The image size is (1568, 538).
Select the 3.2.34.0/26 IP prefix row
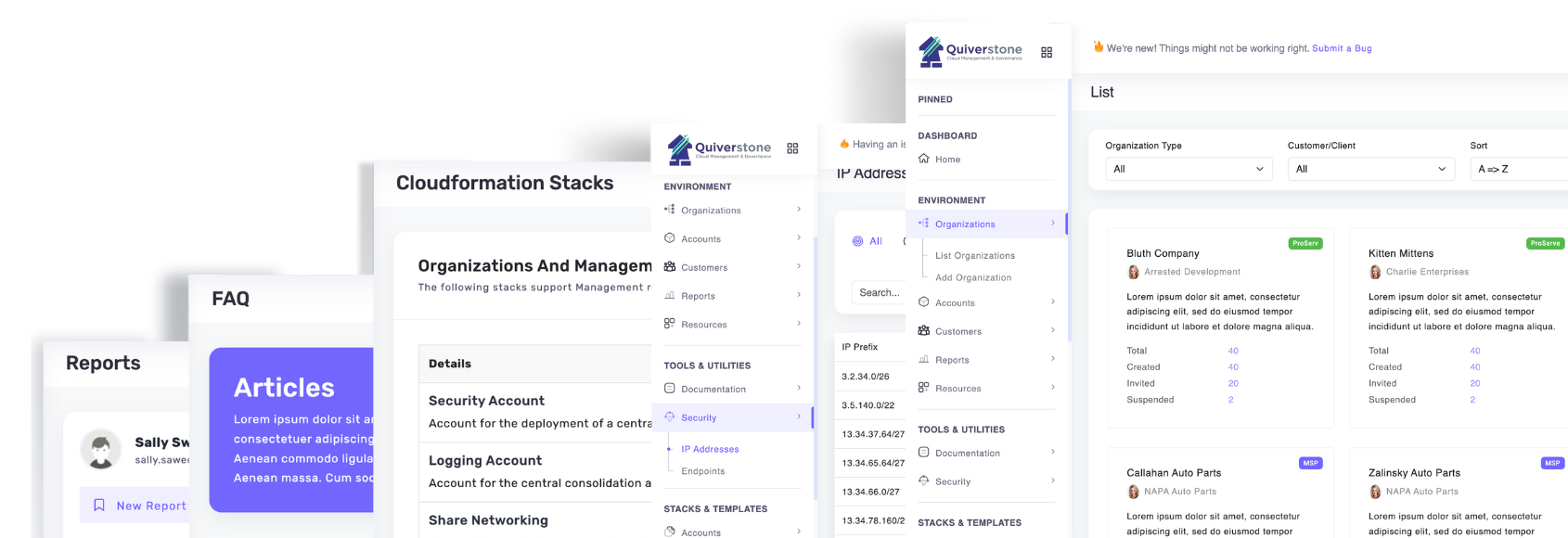[x=870, y=377]
